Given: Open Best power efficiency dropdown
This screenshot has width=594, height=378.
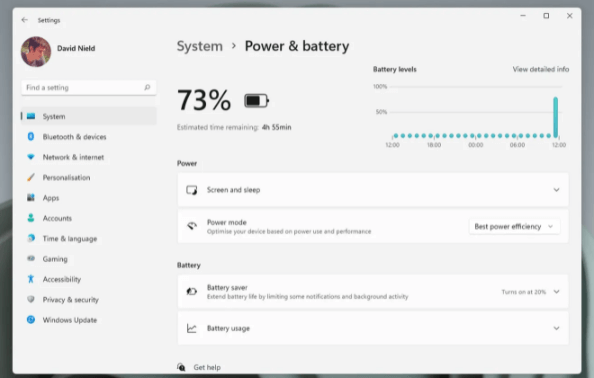Looking at the screenshot, I should click(514, 226).
